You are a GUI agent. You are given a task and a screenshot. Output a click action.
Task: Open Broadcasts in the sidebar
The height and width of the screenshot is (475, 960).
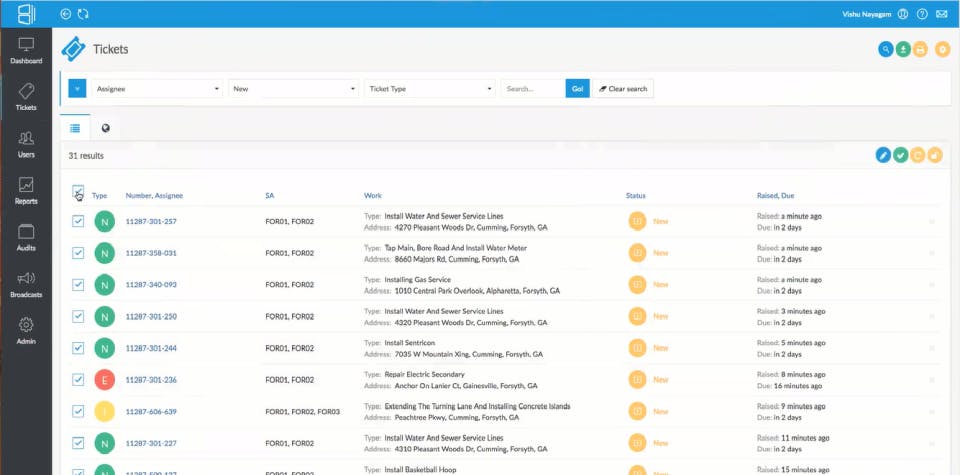tap(26, 285)
